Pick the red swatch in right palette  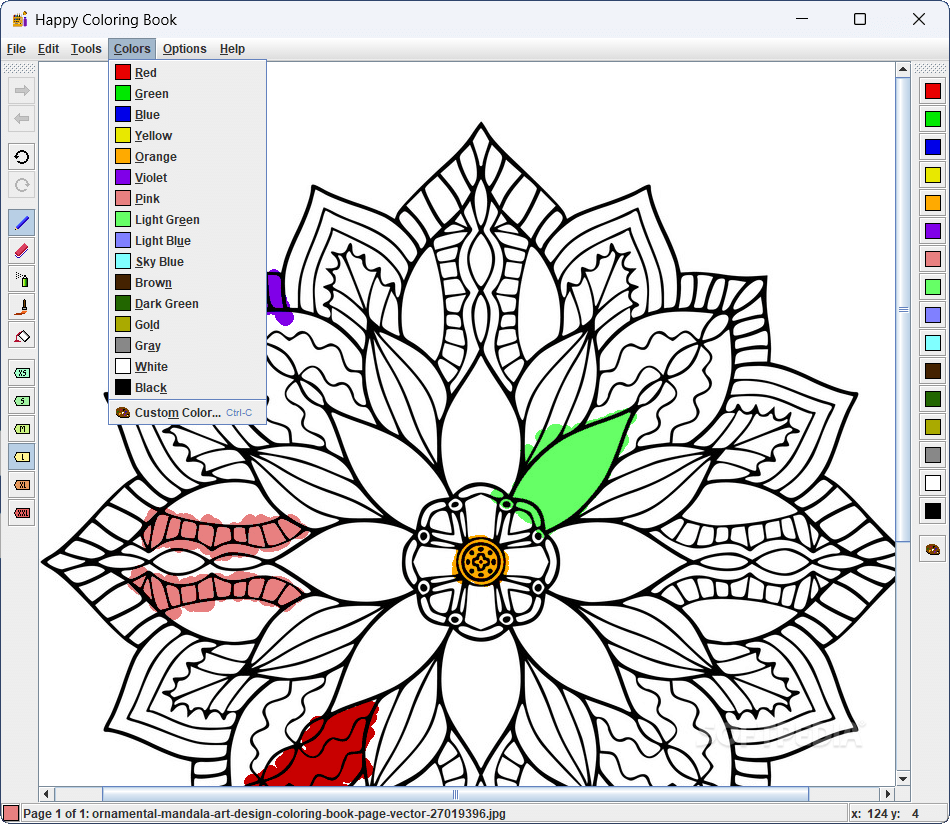click(932, 91)
